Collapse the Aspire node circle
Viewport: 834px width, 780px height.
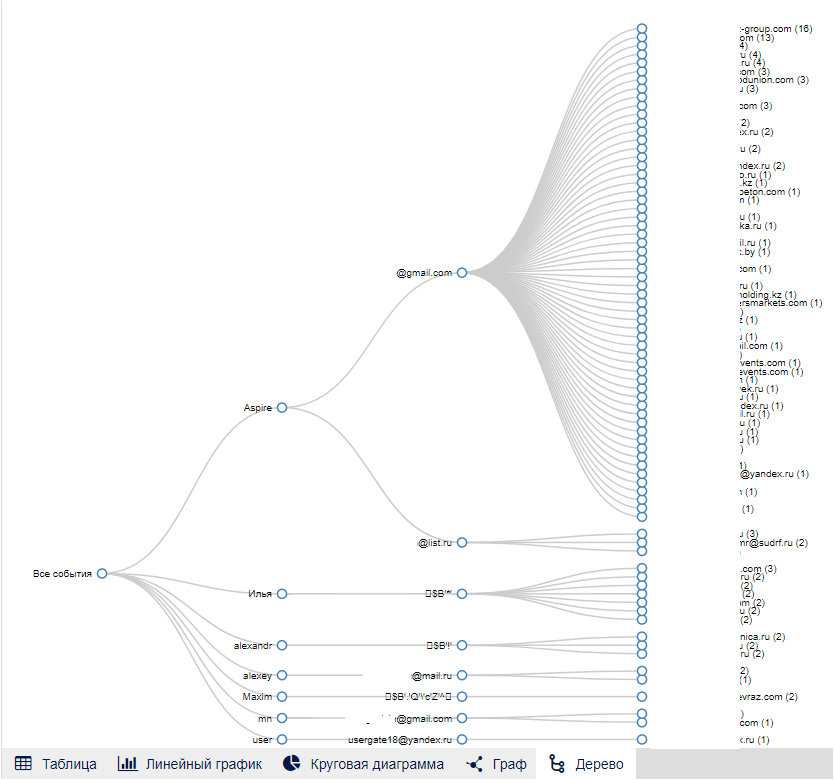282,407
